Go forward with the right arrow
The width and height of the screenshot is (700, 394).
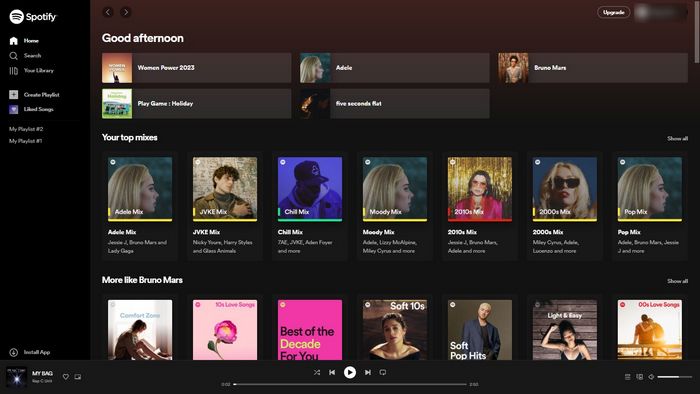tap(126, 12)
